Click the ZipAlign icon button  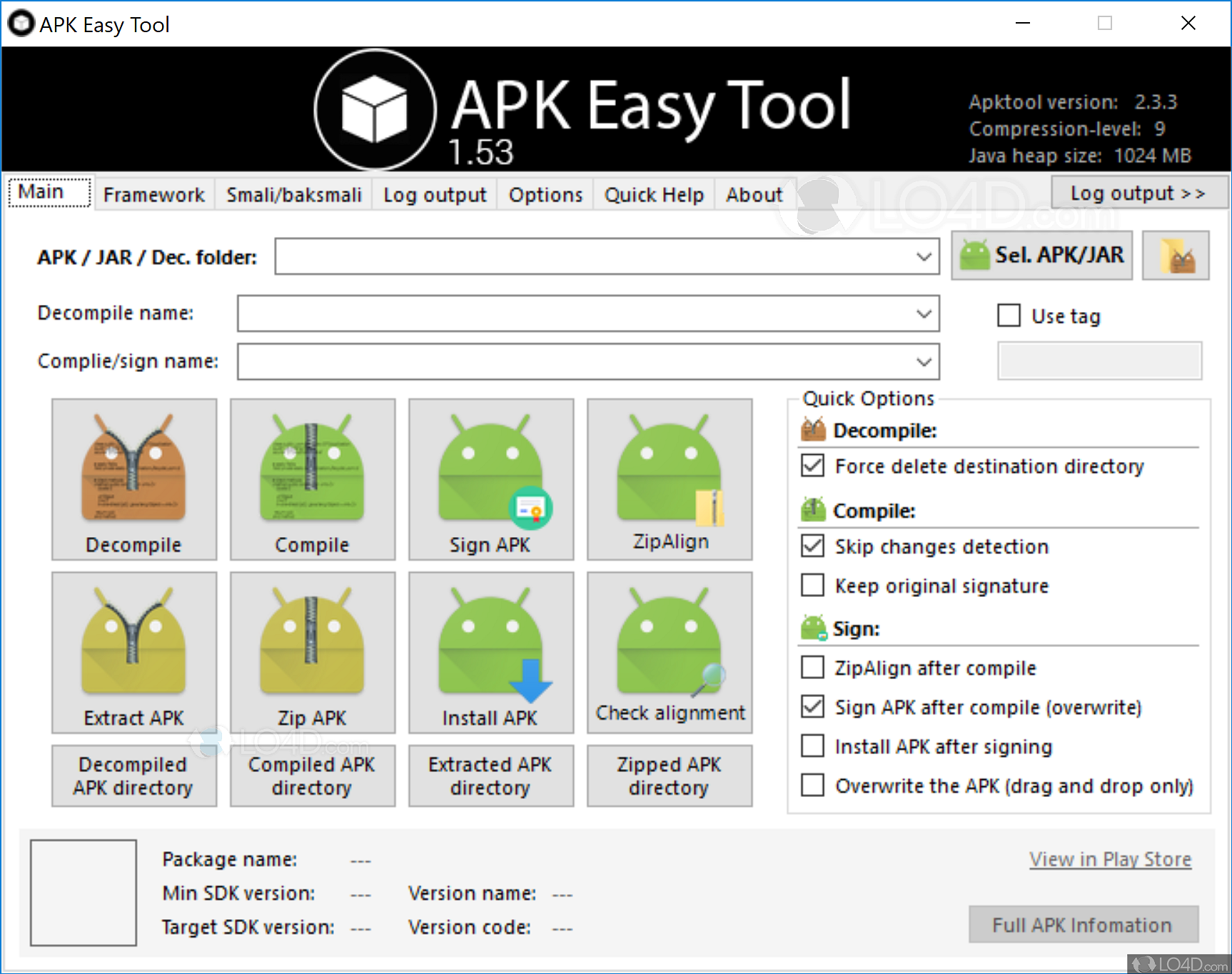[670, 479]
